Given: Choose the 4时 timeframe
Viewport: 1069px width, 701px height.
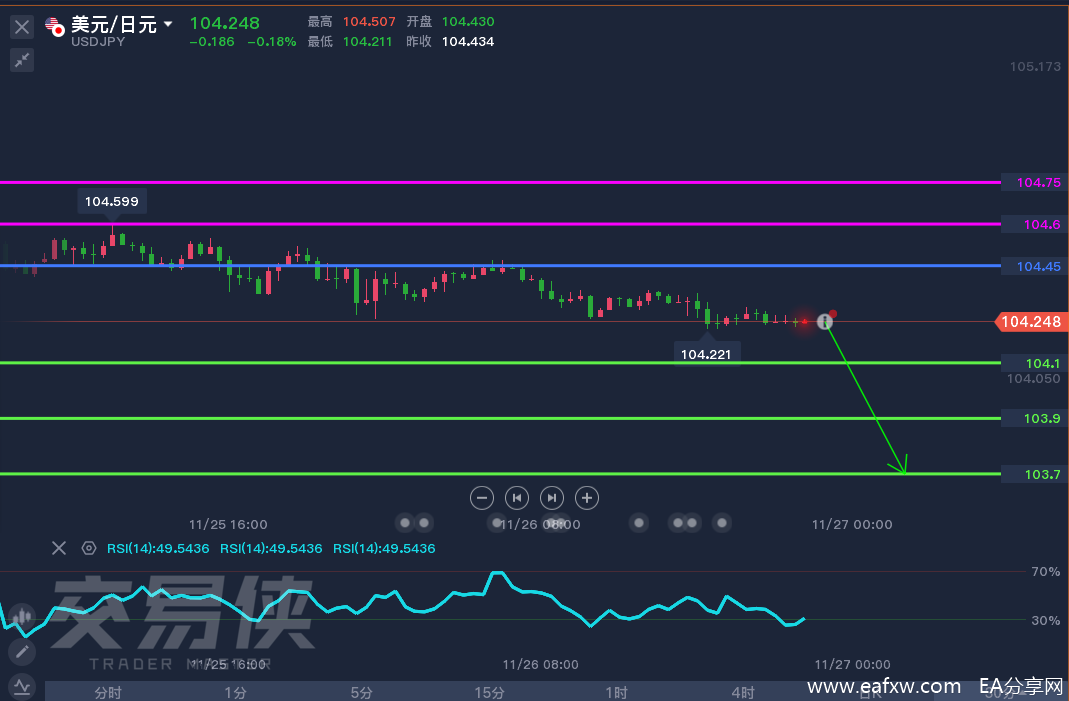Looking at the screenshot, I should [x=743, y=692].
